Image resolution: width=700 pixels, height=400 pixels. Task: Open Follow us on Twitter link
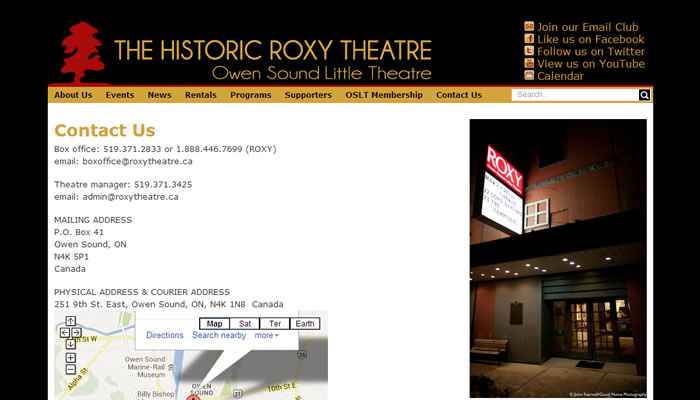click(x=591, y=51)
